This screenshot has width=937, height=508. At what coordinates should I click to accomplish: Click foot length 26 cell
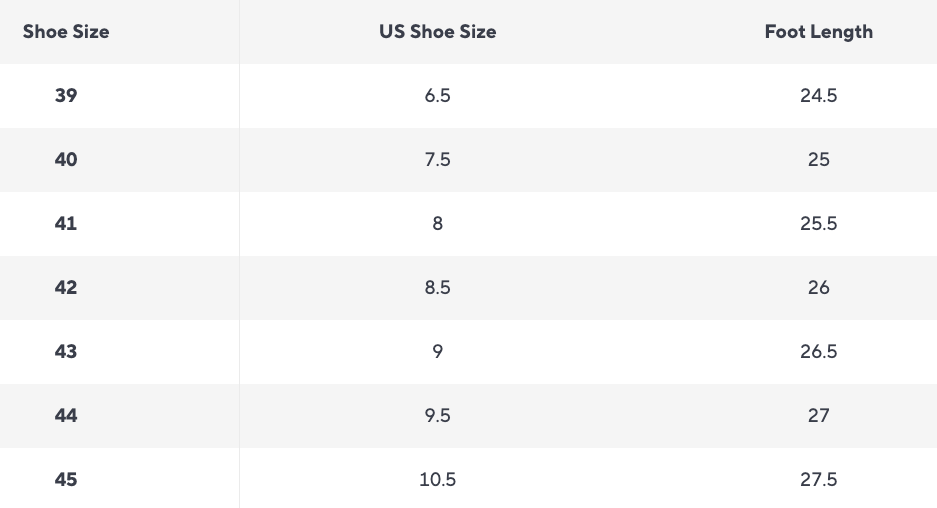pyautogui.click(x=818, y=288)
